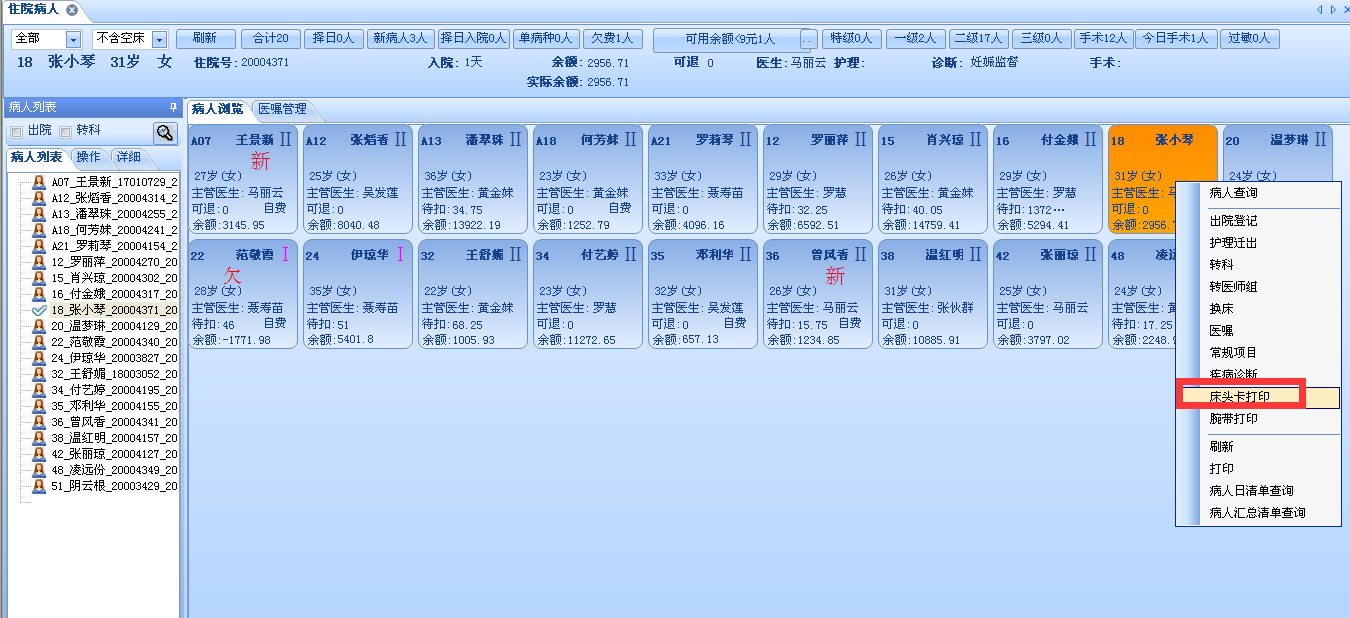Choose 病人日清单查询 in the context menu
The width and height of the screenshot is (1350, 618).
pyautogui.click(x=1258, y=491)
